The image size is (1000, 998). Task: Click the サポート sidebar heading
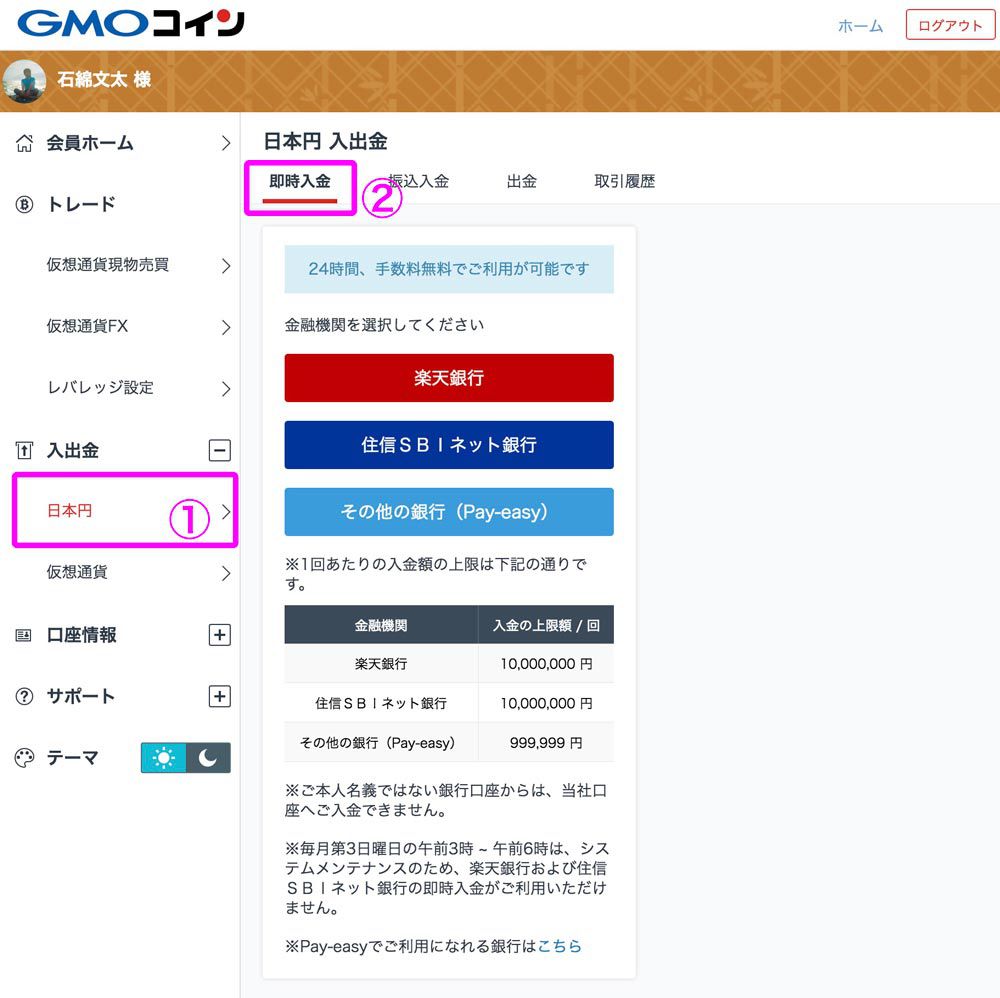point(81,696)
